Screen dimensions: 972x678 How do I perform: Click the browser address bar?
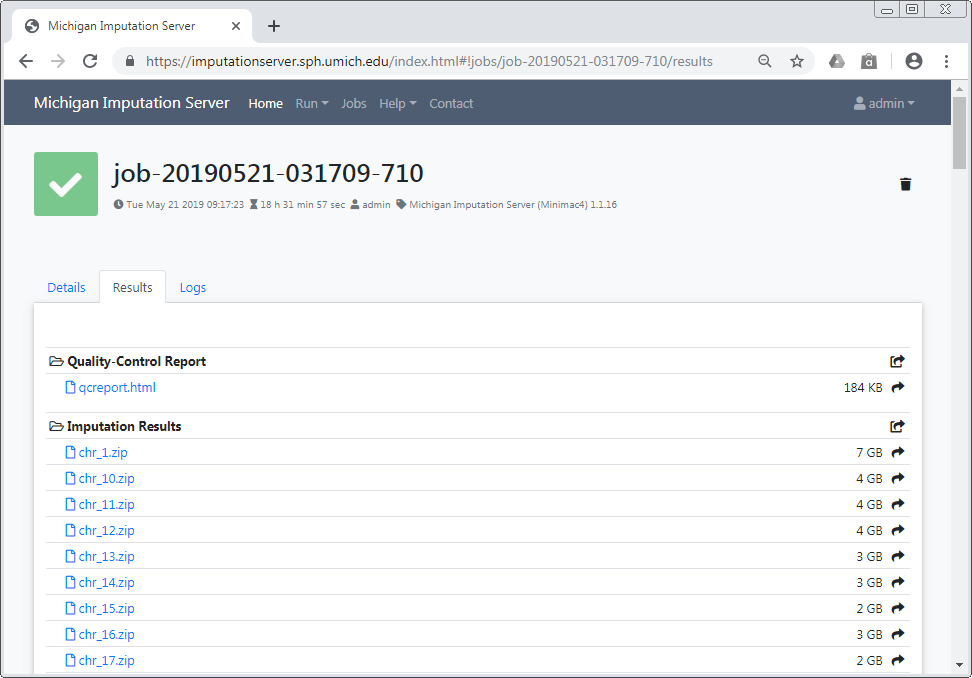[430, 61]
